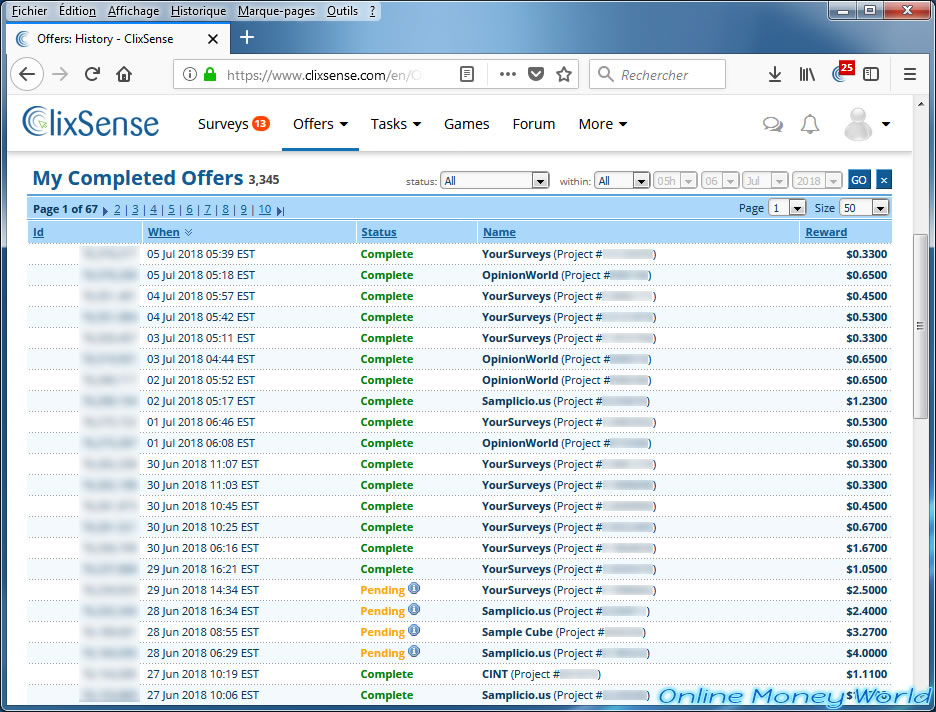Screen dimensions: 936x712
Task: Go to page 2 of offers
Action: coord(117,209)
